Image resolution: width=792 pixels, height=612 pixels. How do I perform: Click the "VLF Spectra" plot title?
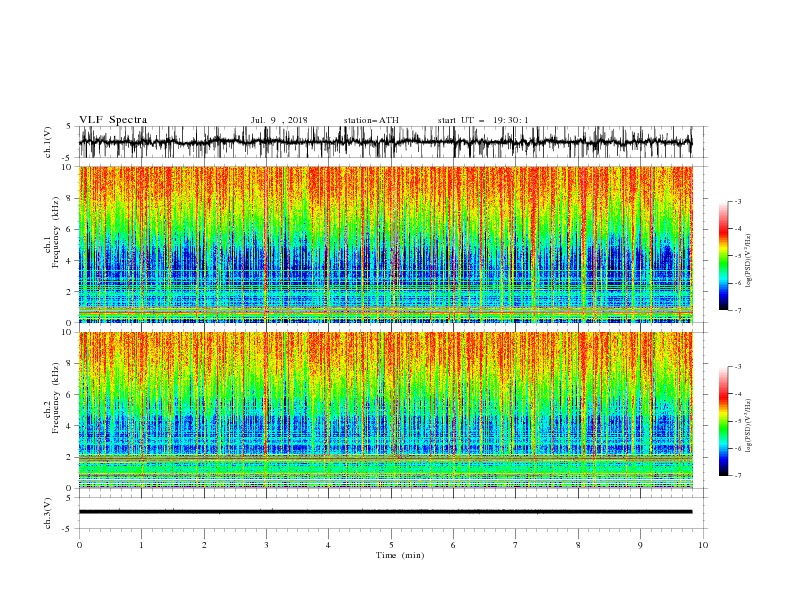[113, 120]
